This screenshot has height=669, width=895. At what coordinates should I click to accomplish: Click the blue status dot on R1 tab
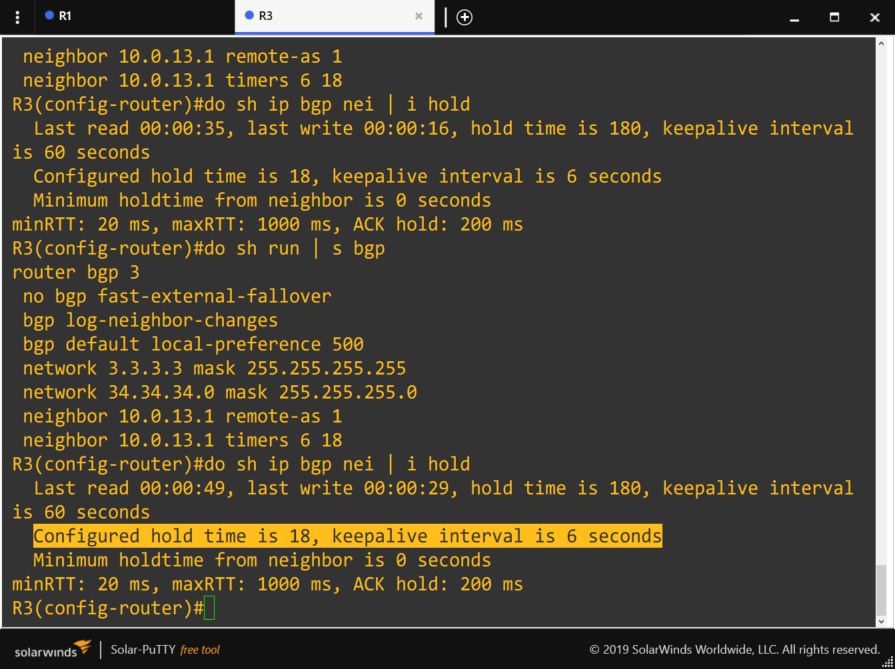[x=50, y=16]
